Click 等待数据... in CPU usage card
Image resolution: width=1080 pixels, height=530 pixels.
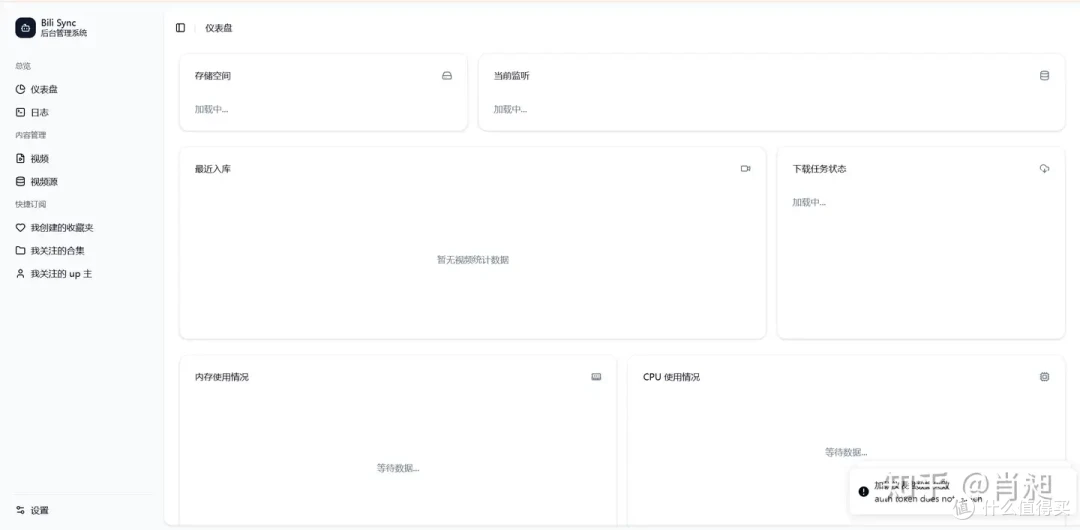click(x=847, y=452)
